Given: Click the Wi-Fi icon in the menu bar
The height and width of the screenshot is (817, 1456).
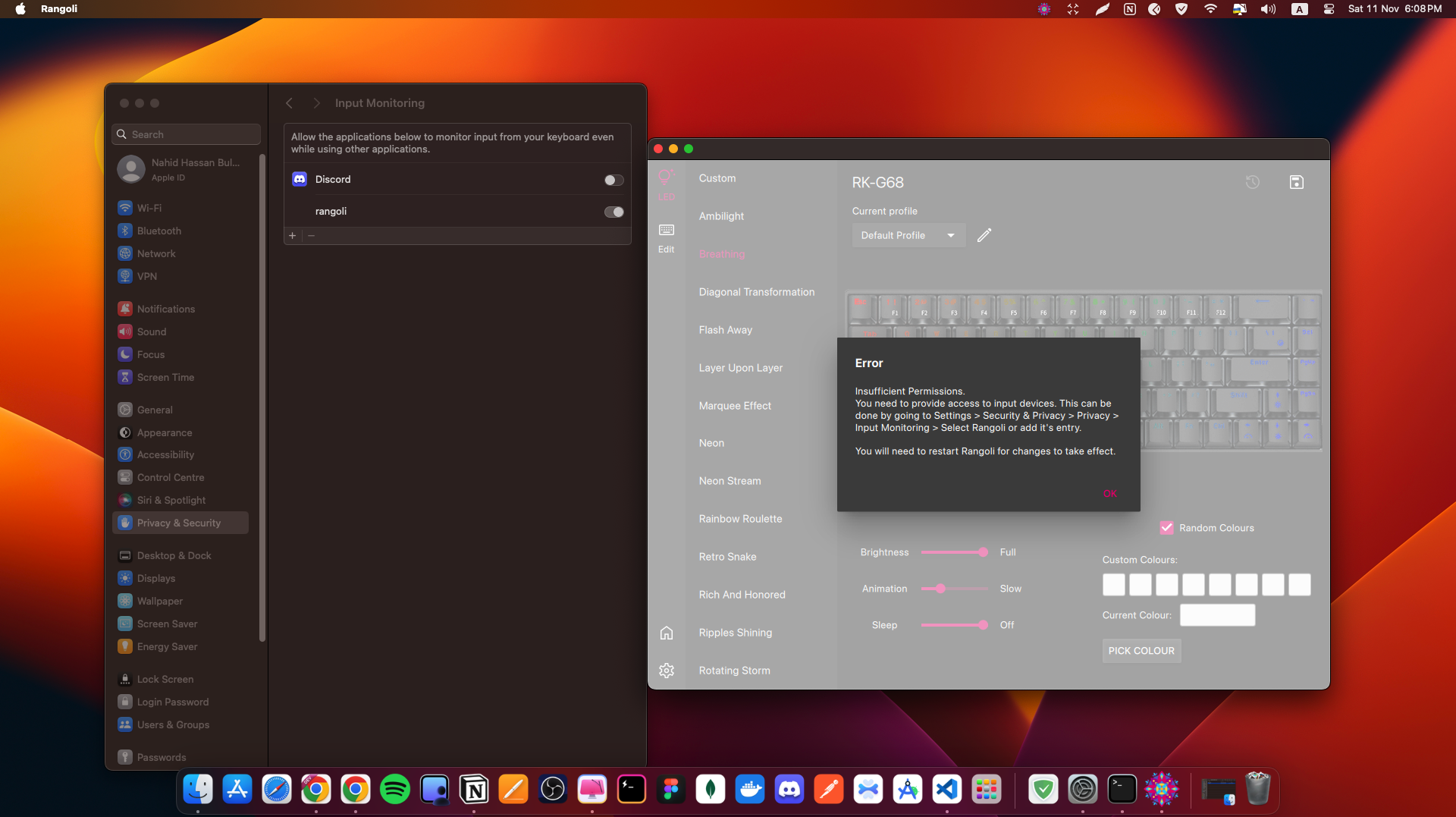Looking at the screenshot, I should tap(1210, 9).
